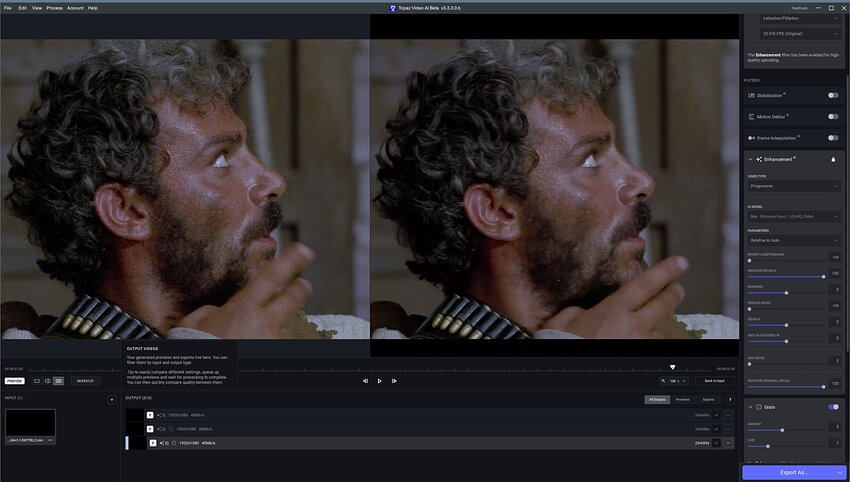Play the video preview

pyautogui.click(x=379, y=381)
